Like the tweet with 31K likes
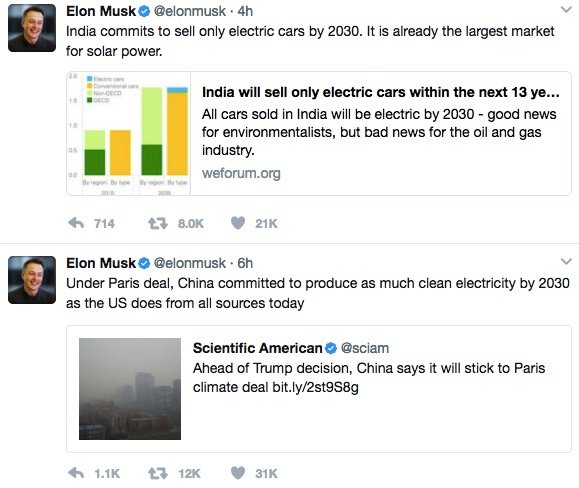Screen dimensions: 579x488 [x=238, y=473]
